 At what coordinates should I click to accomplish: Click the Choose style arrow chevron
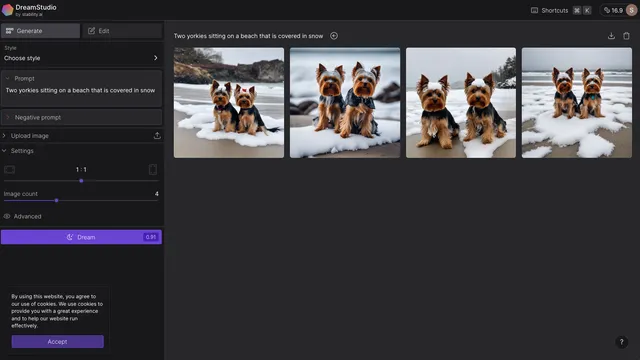(156, 58)
